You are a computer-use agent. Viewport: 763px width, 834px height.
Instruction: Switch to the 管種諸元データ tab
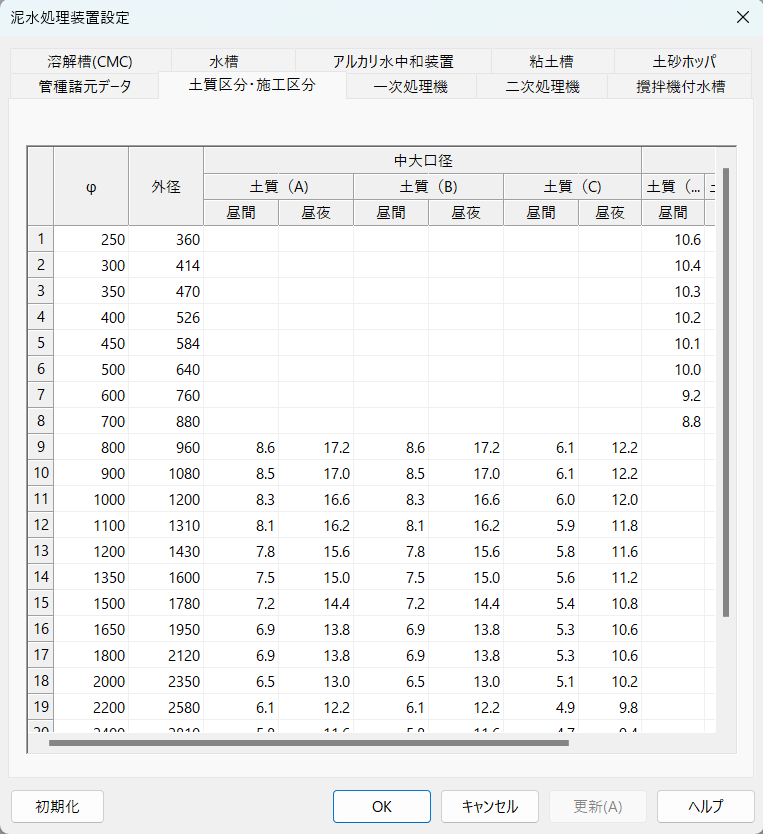(85, 86)
